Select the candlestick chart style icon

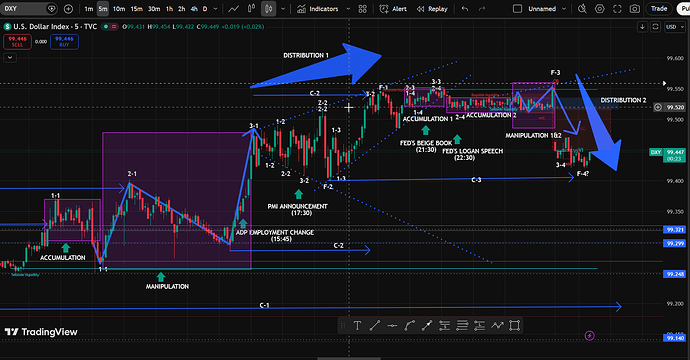coord(268,9)
